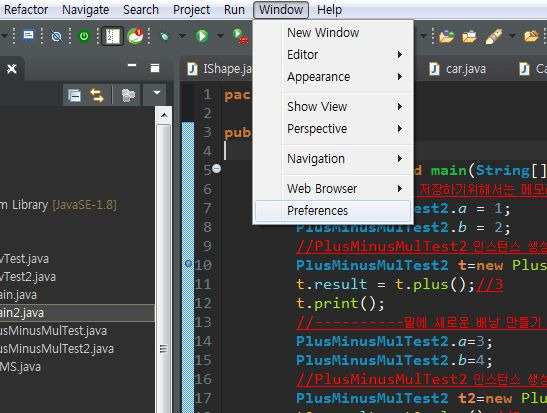
Task: Click Collapse All in Package Explorer
Action: pyautogui.click(x=74, y=95)
